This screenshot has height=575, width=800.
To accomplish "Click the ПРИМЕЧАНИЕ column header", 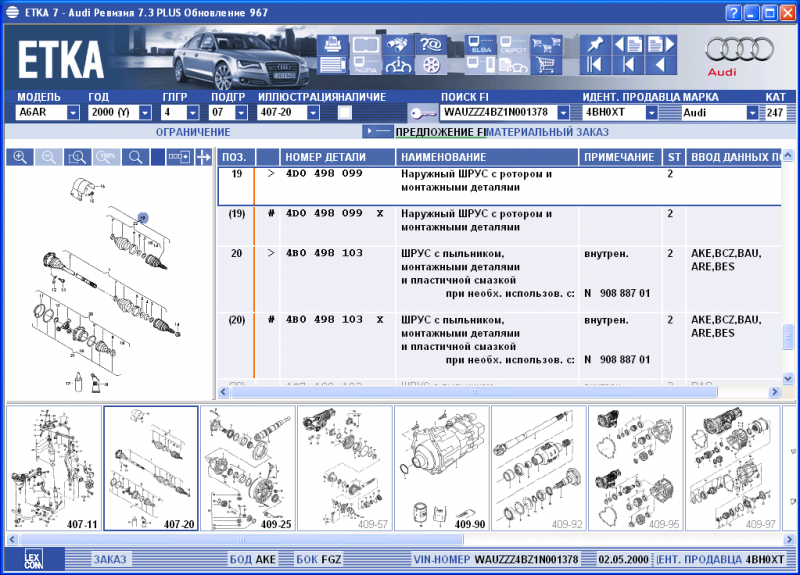I will 619,157.
